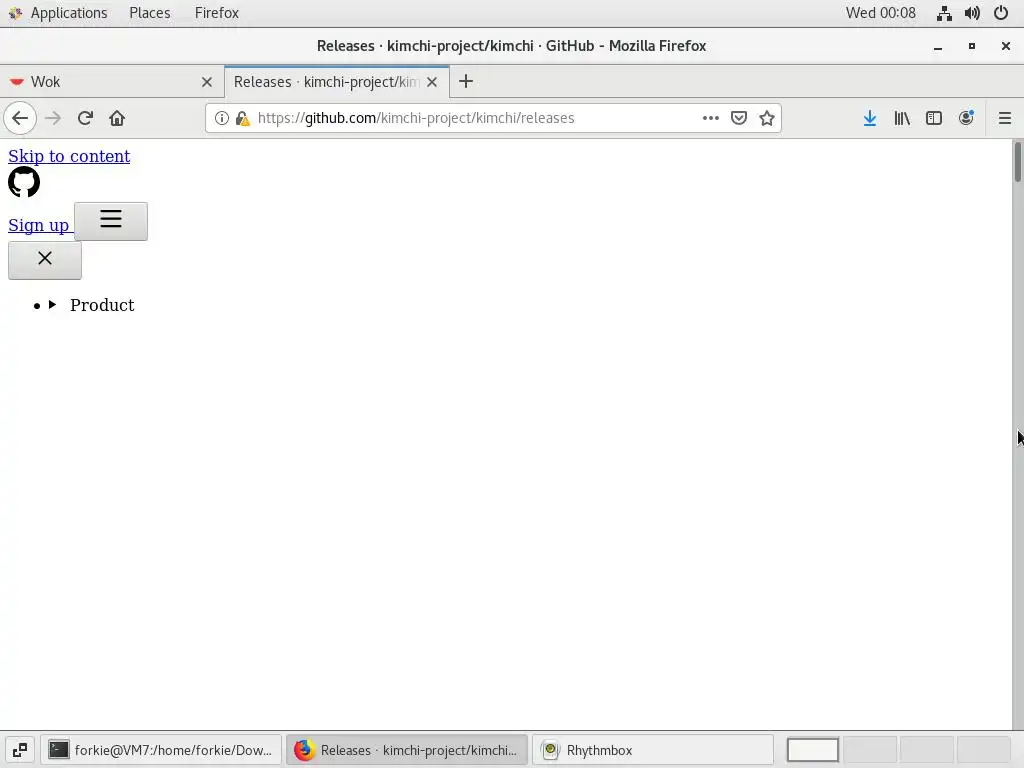Image resolution: width=1024 pixels, height=768 pixels.
Task: Switch to the second workspace
Action: click(x=870, y=750)
